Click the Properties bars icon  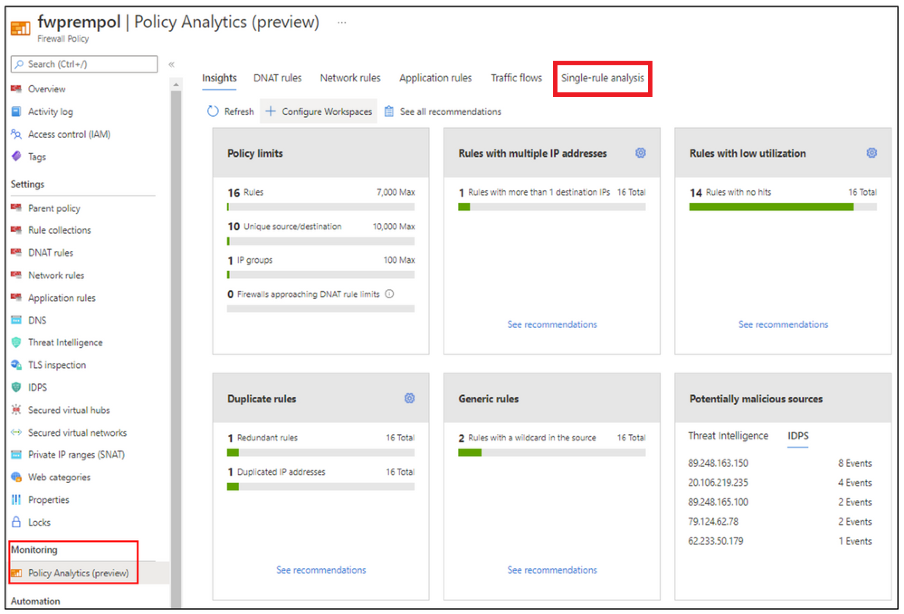pyautogui.click(x=16, y=500)
